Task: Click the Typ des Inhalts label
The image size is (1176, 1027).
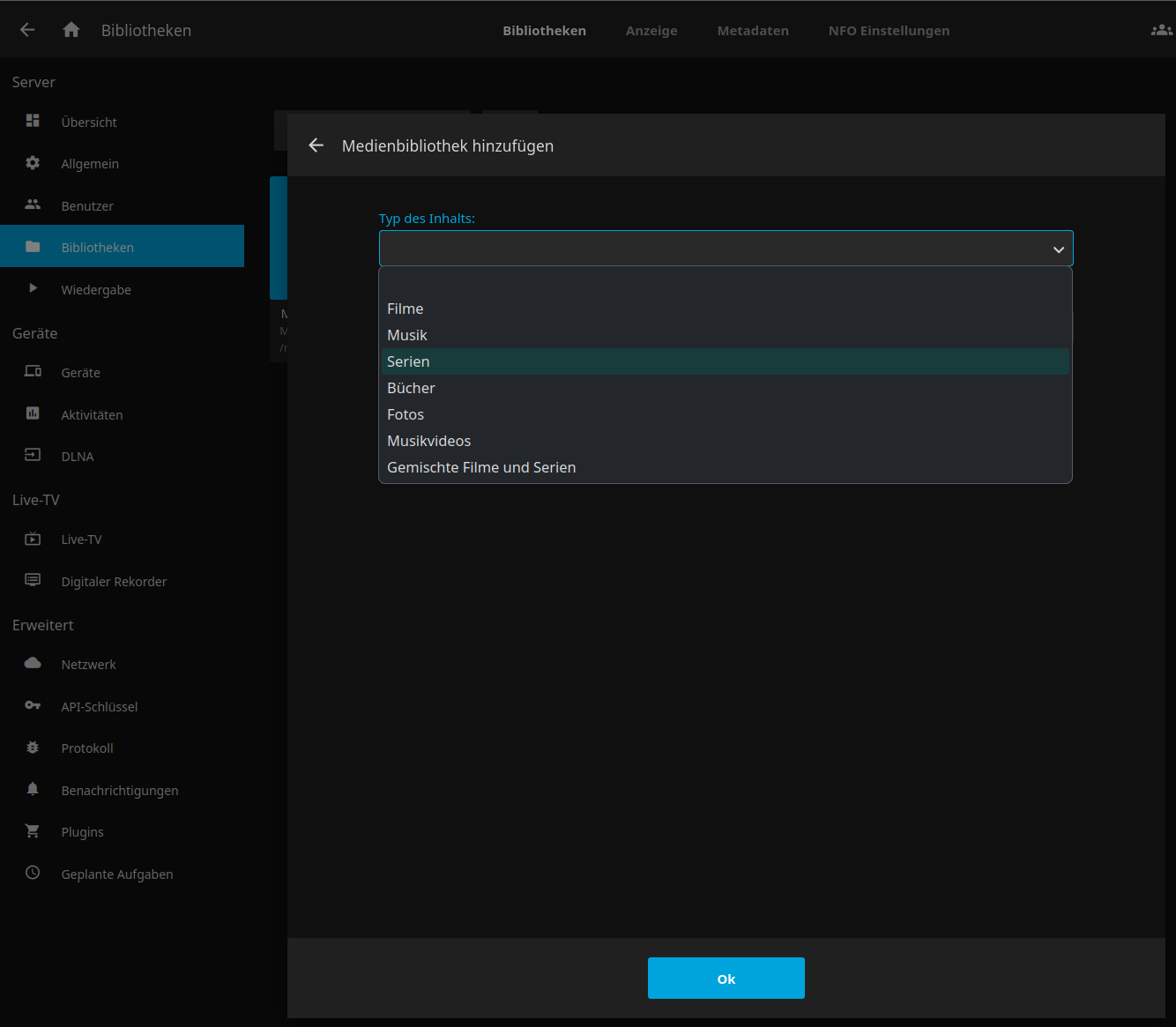Action: click(x=427, y=219)
